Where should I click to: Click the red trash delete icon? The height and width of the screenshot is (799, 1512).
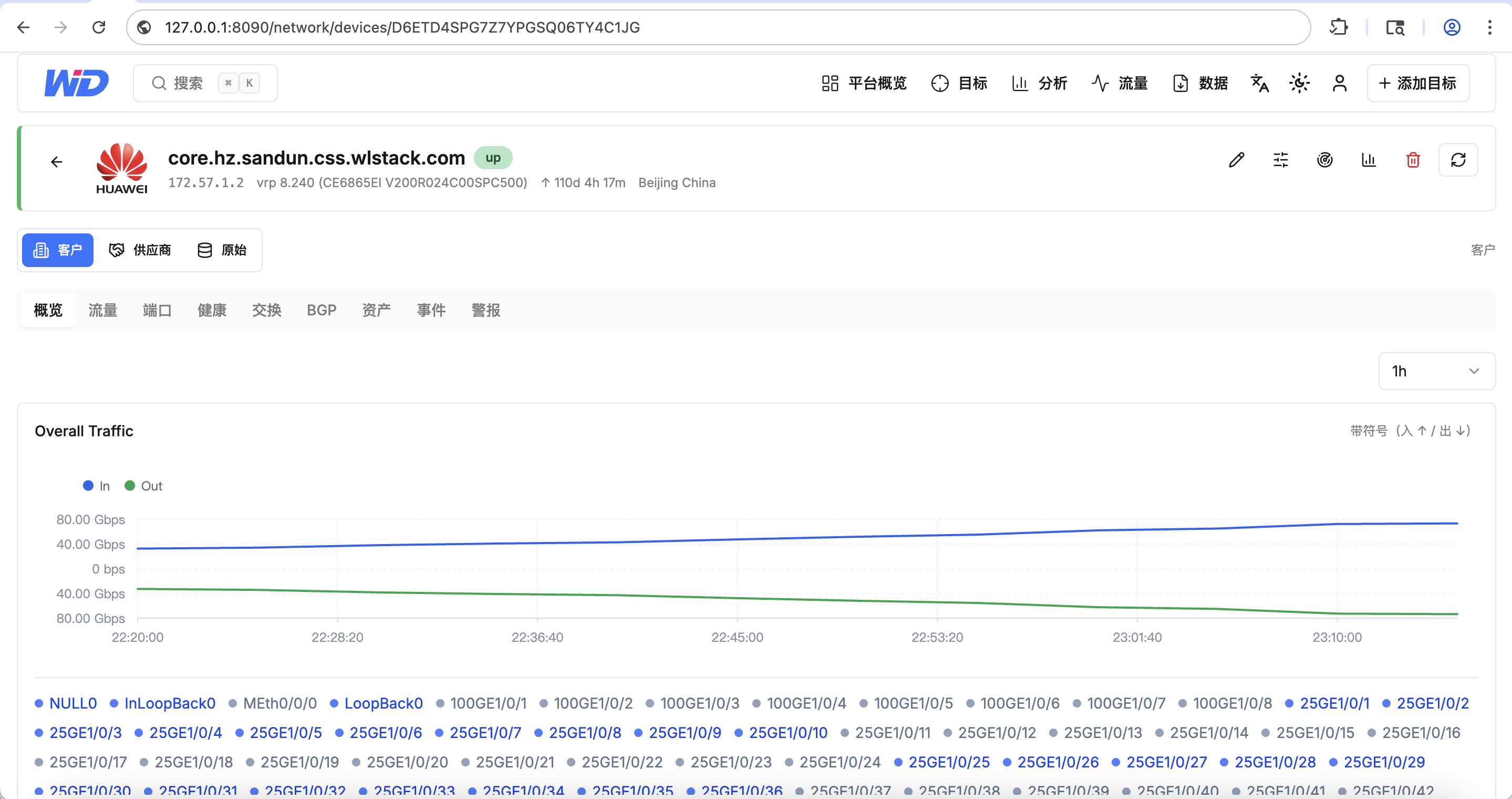(x=1413, y=160)
